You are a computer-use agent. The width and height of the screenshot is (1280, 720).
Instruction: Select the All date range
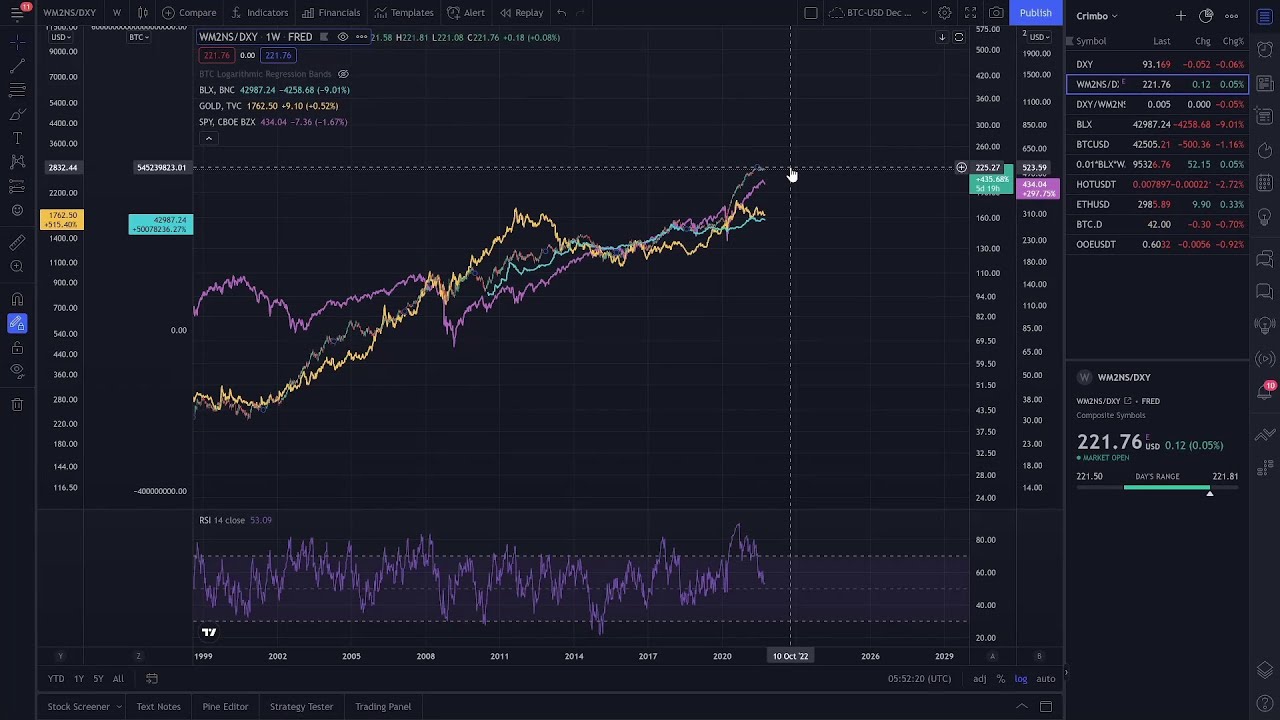(118, 679)
